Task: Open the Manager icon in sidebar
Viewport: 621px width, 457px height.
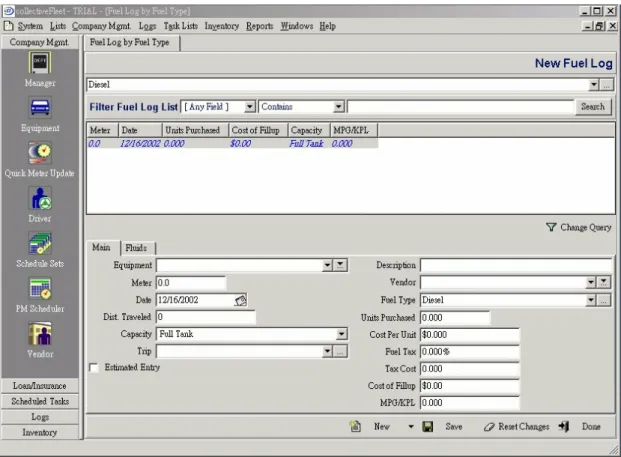Action: pos(40,63)
